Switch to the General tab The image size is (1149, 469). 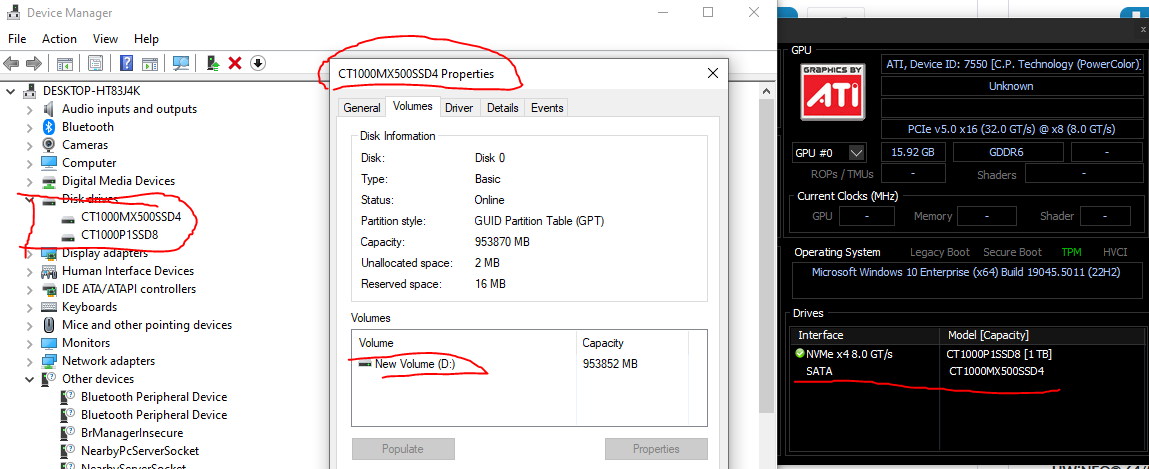(x=362, y=108)
